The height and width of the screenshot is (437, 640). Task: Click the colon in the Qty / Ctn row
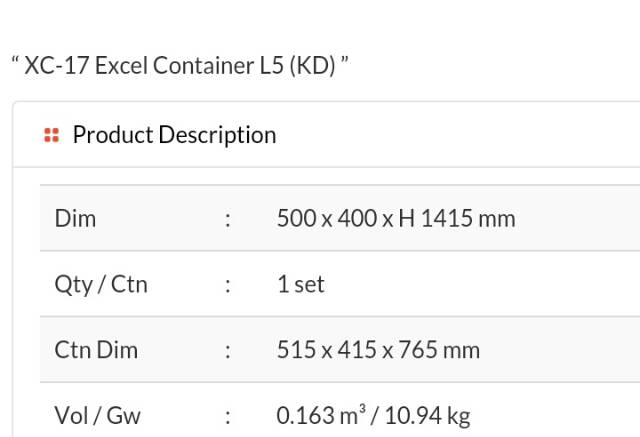click(x=228, y=284)
